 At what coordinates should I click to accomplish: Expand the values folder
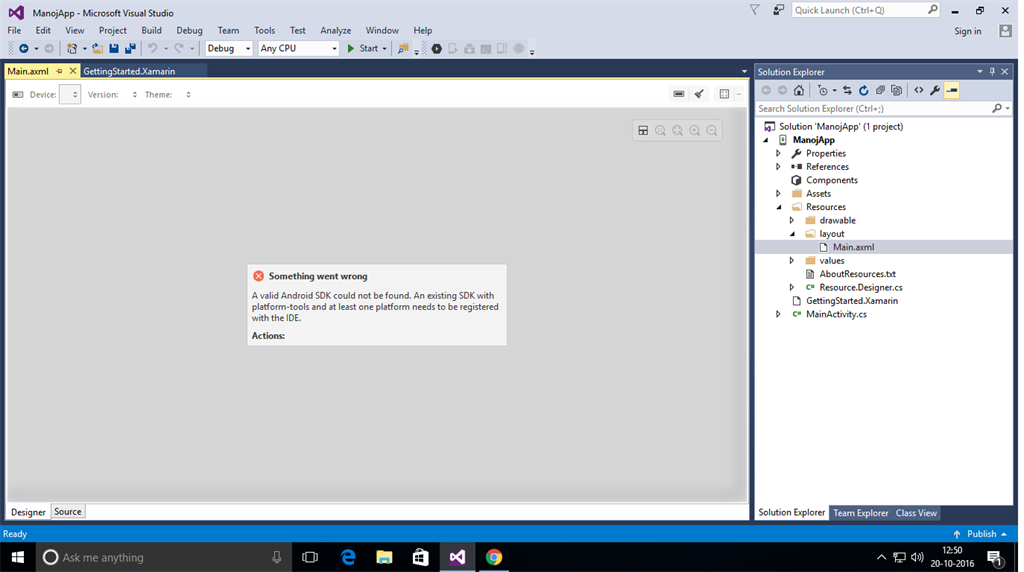tap(792, 261)
